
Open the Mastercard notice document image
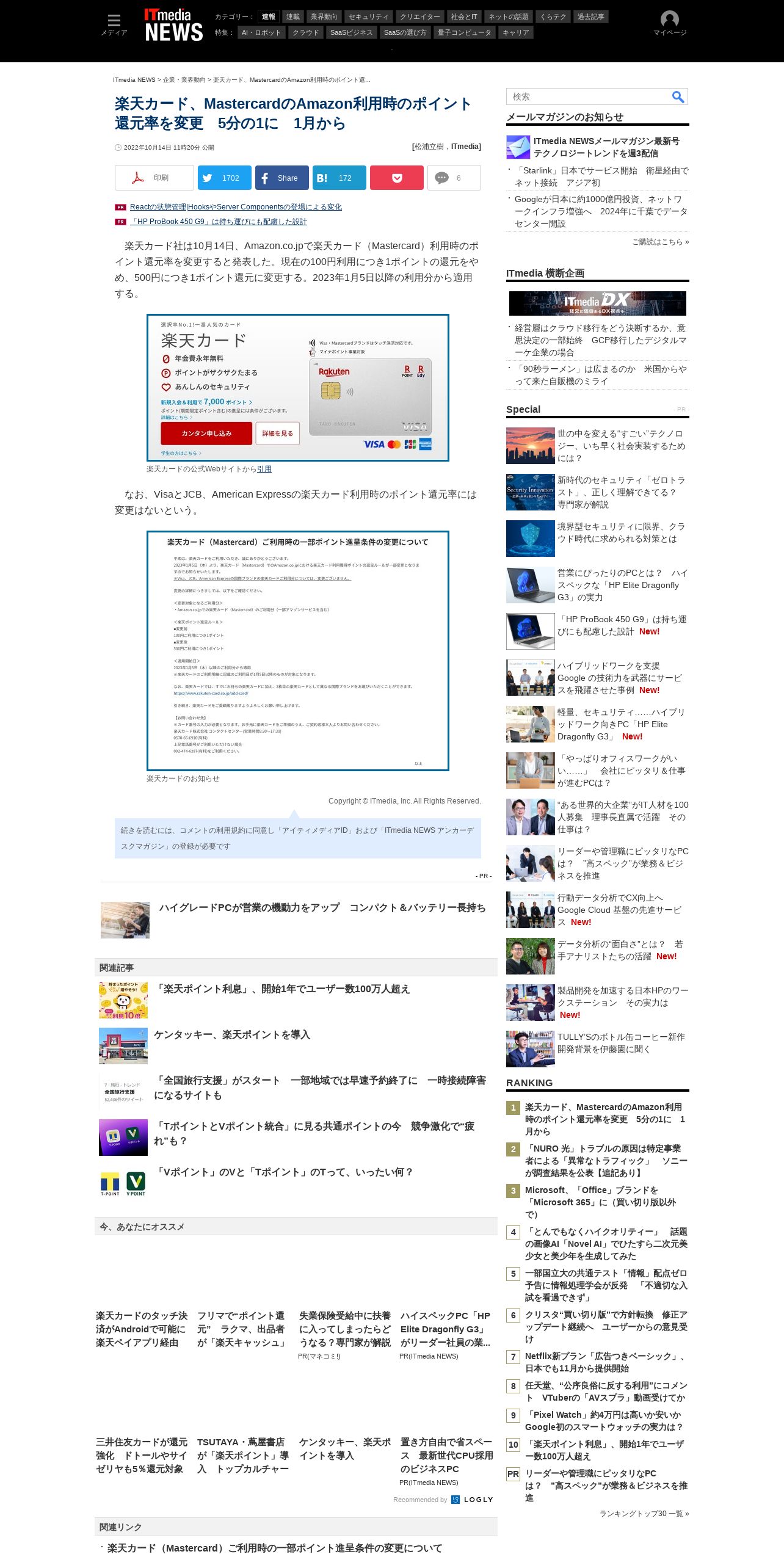[298, 651]
